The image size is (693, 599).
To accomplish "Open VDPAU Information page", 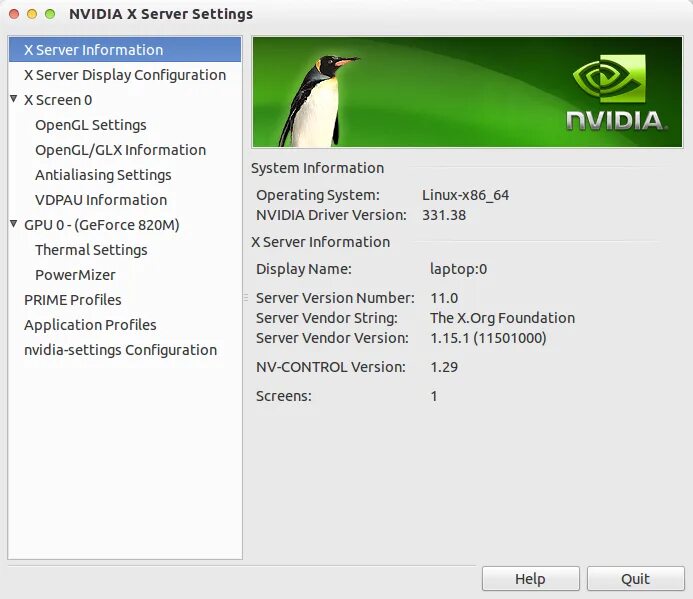I will (101, 200).
